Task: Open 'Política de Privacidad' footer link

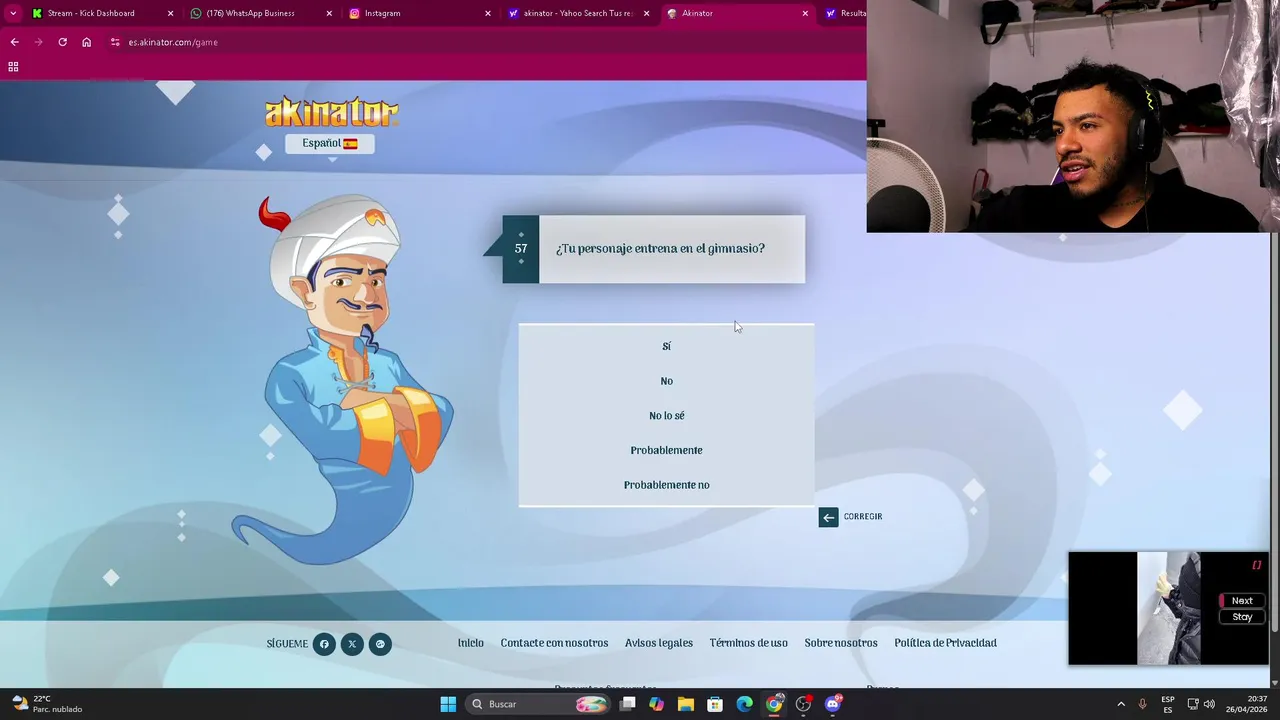Action: coord(945,643)
